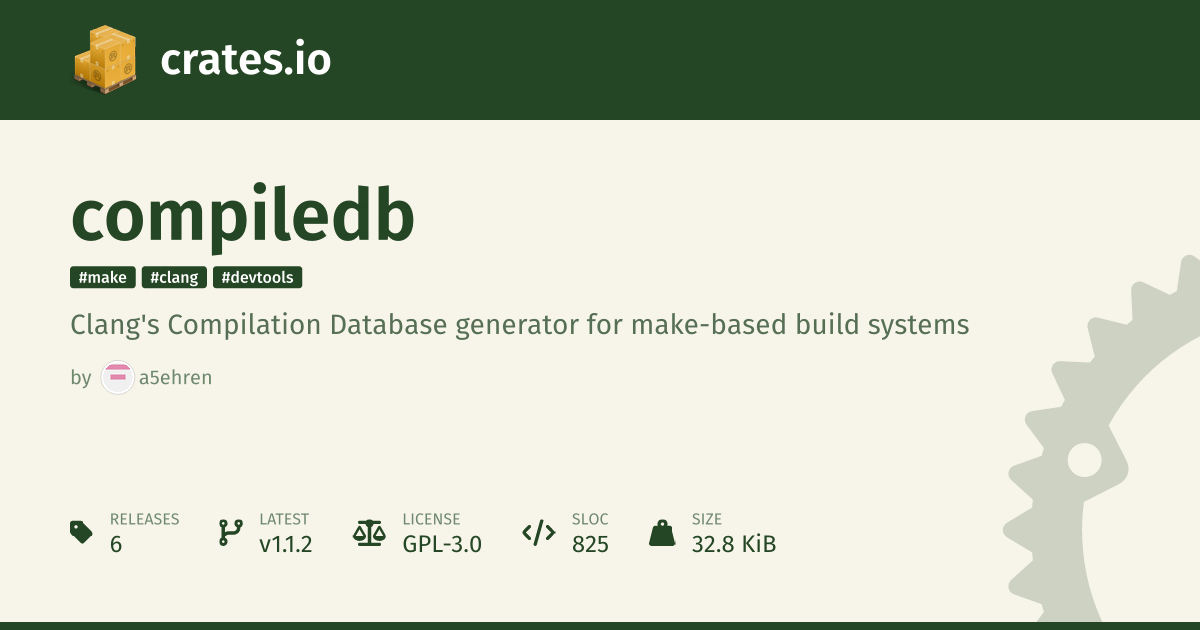1200x630 pixels.
Task: Open the a5ehren author name
Action: 175,378
